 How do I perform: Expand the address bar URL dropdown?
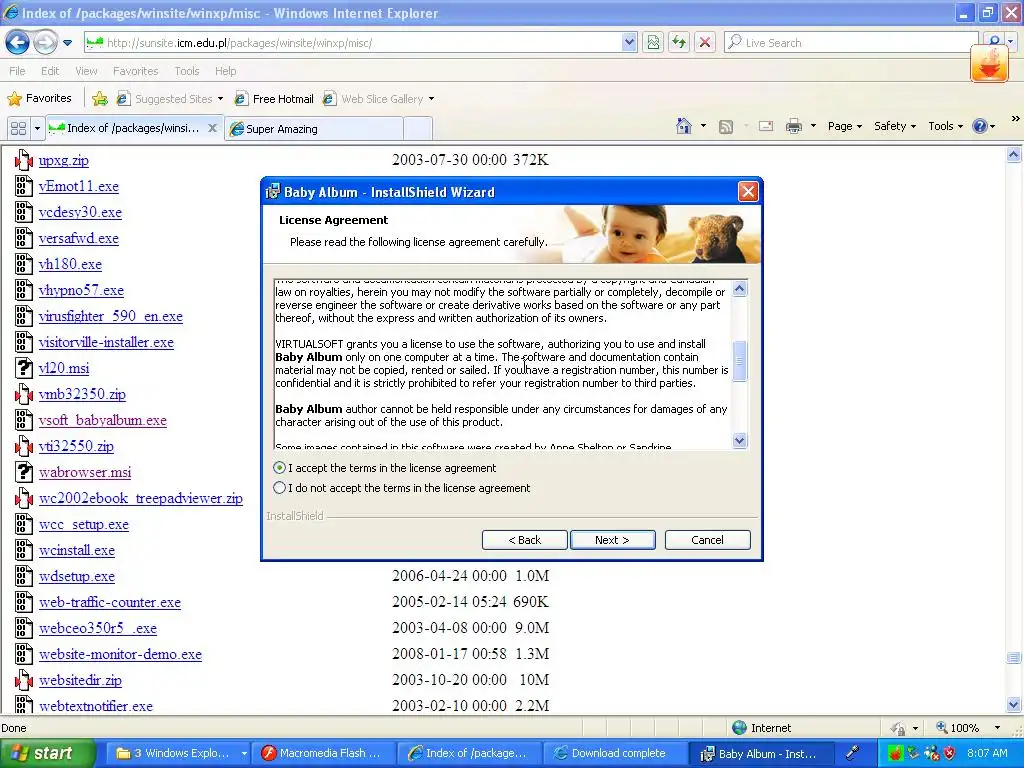pyautogui.click(x=629, y=43)
